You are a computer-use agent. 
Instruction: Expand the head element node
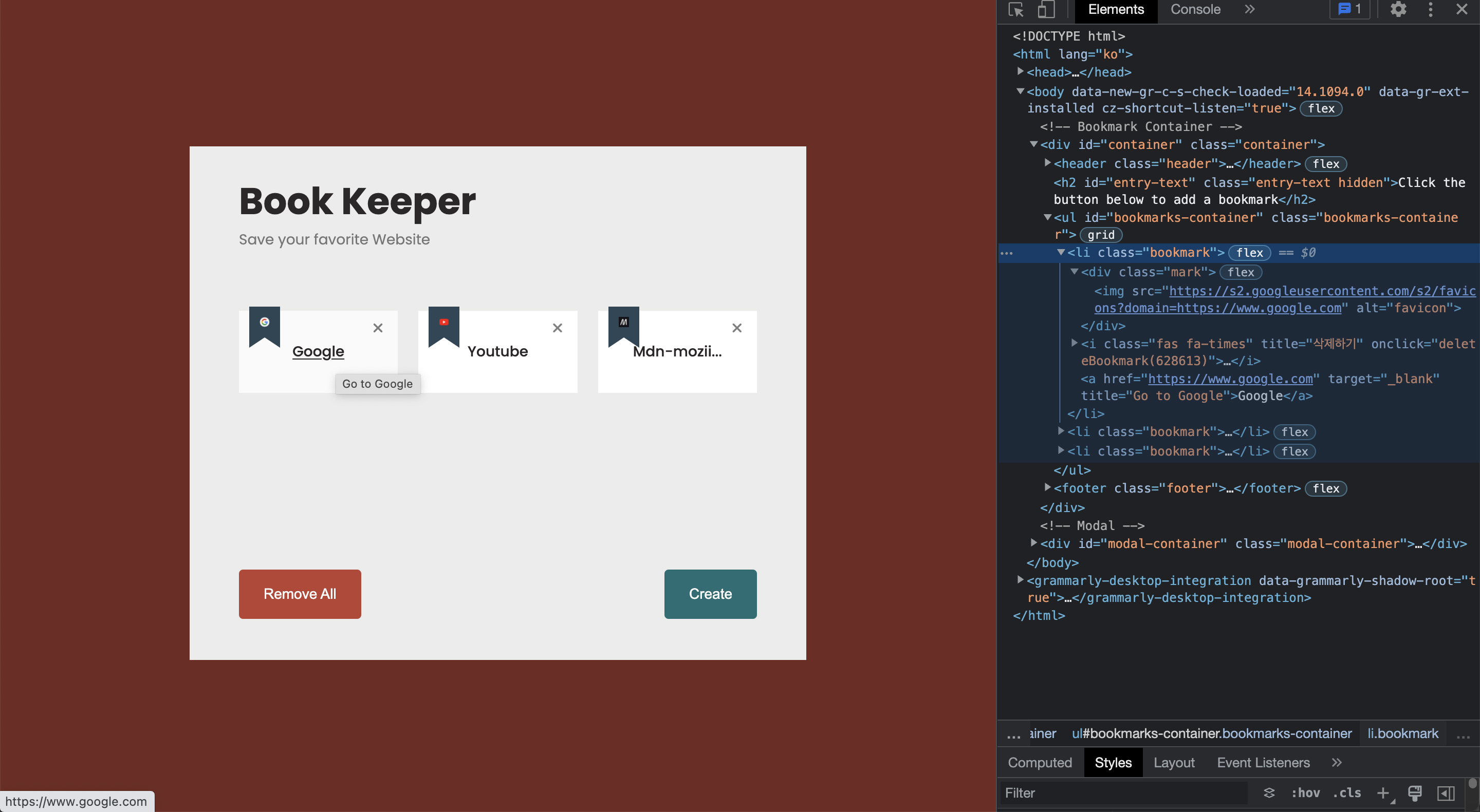coord(1021,72)
